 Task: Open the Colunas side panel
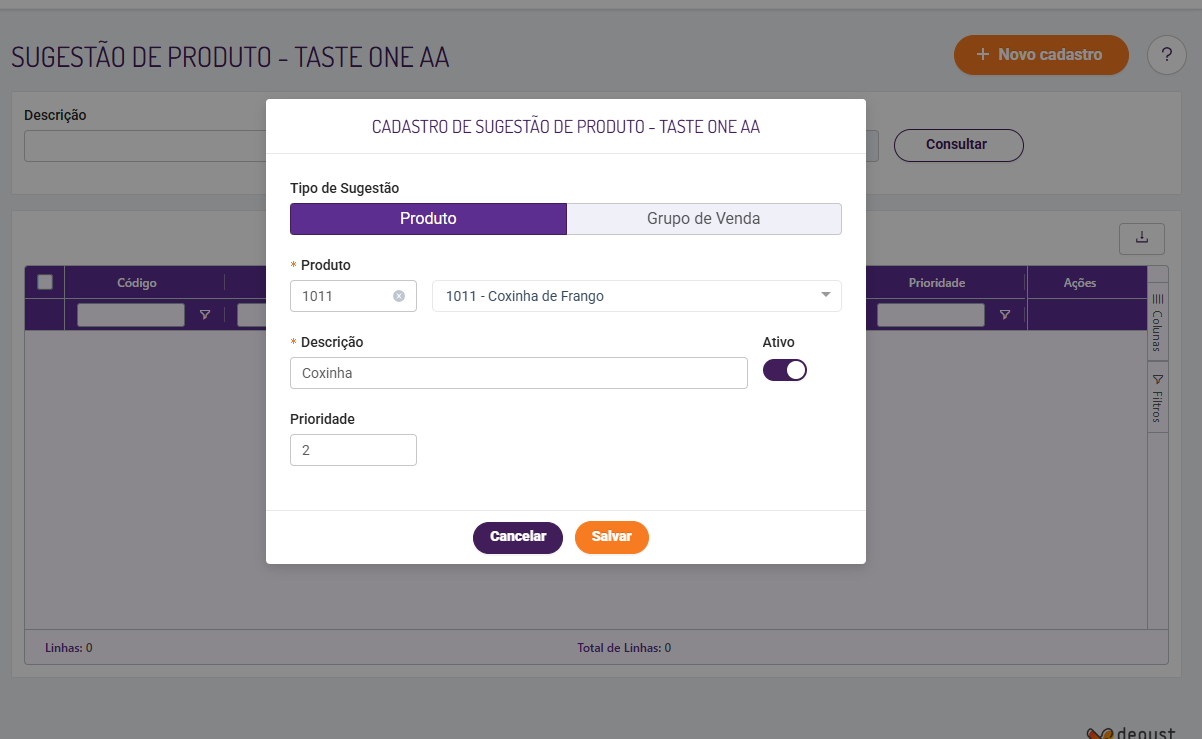(x=1157, y=322)
